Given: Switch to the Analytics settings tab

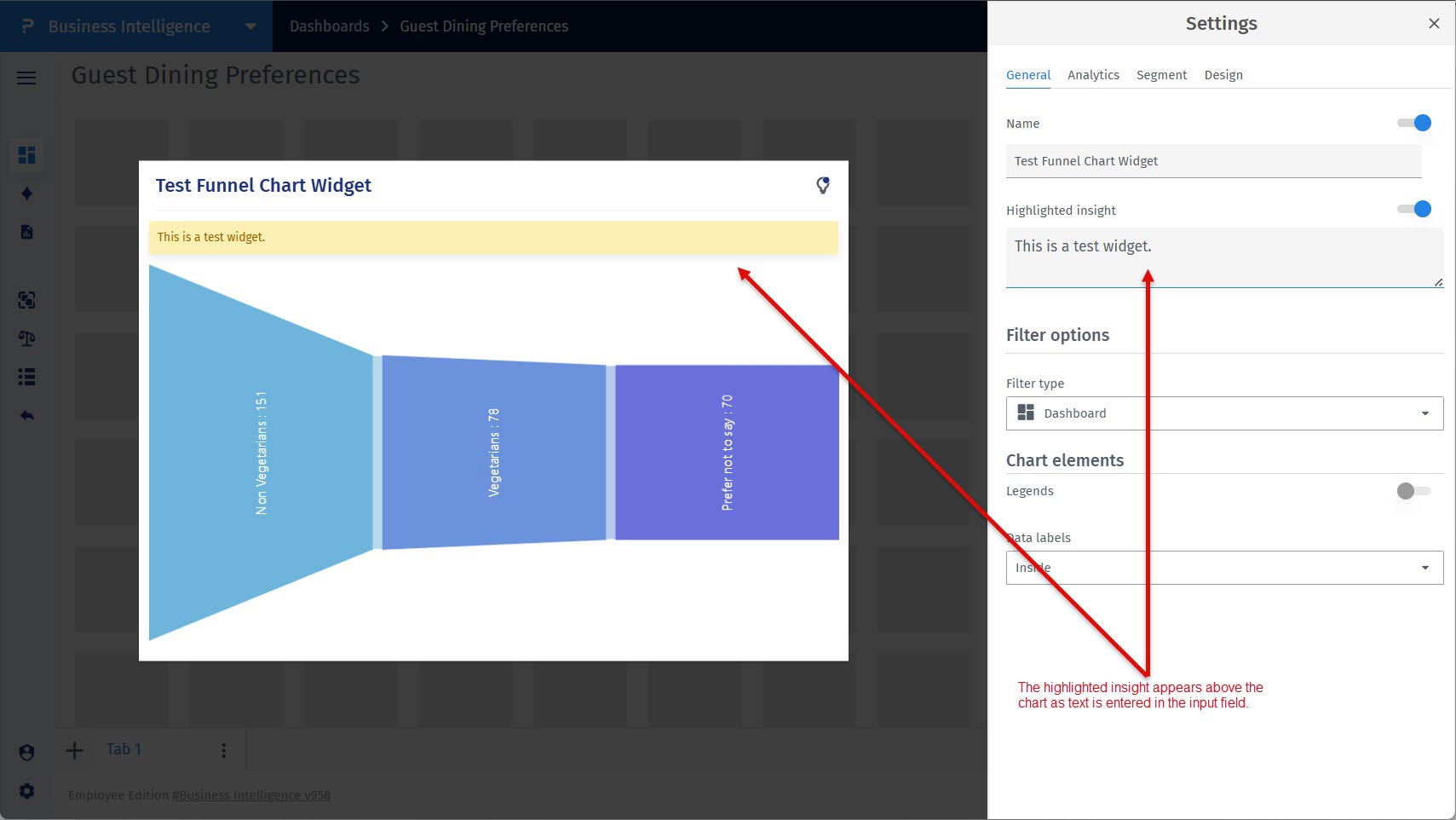Looking at the screenshot, I should [x=1093, y=75].
